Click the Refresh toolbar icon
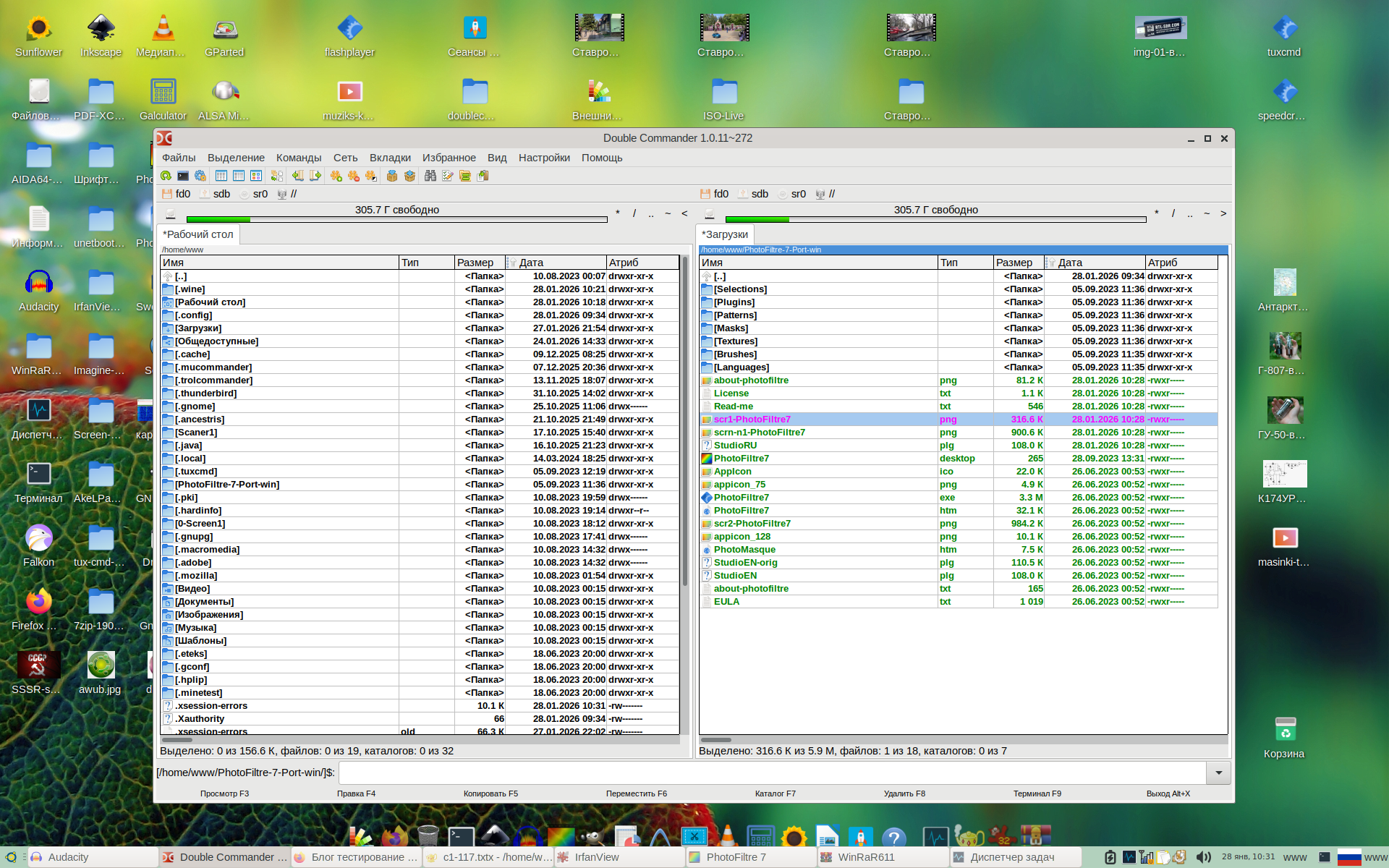The height and width of the screenshot is (868, 1389). pyautogui.click(x=166, y=176)
